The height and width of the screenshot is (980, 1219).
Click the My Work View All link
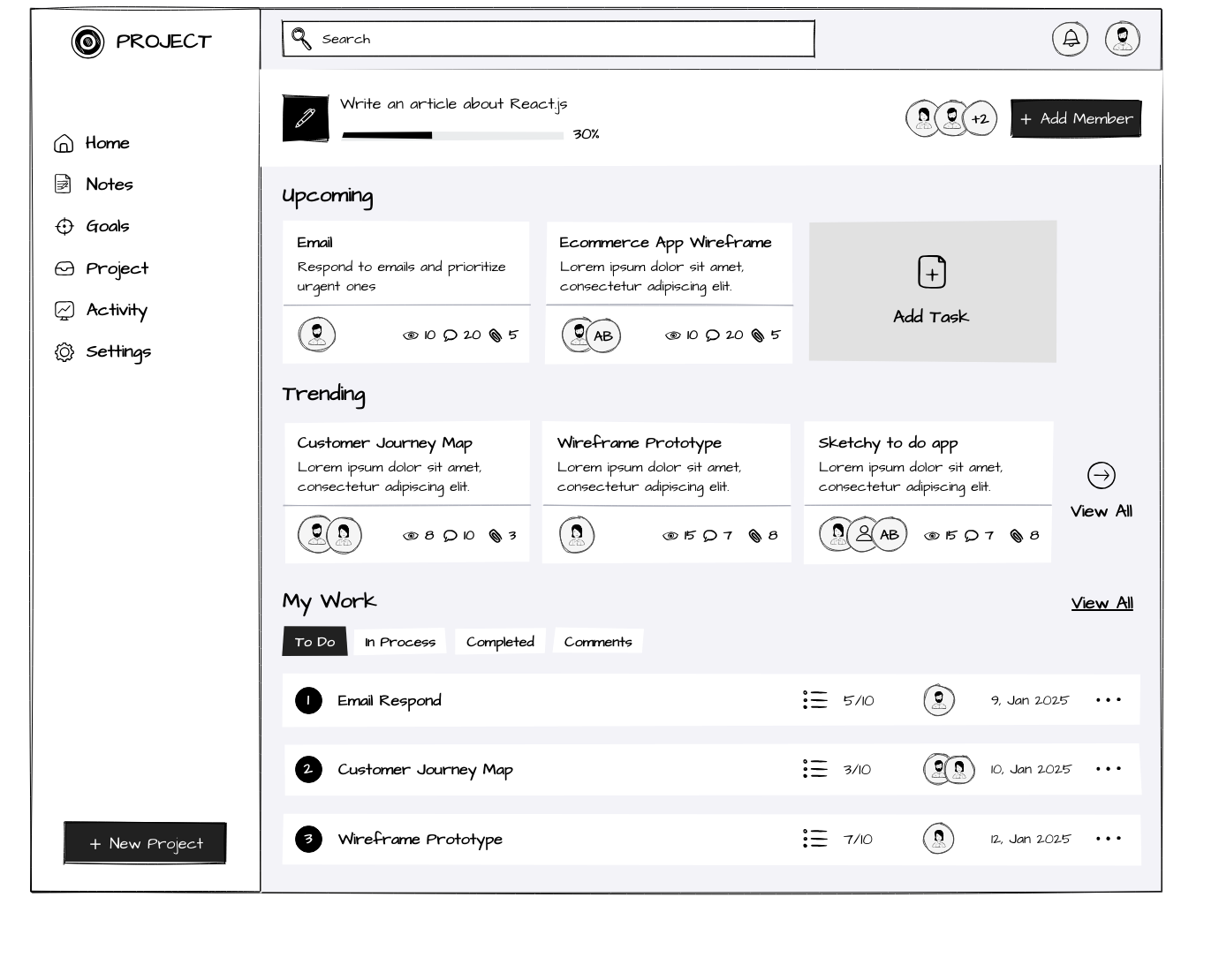coord(1102,603)
